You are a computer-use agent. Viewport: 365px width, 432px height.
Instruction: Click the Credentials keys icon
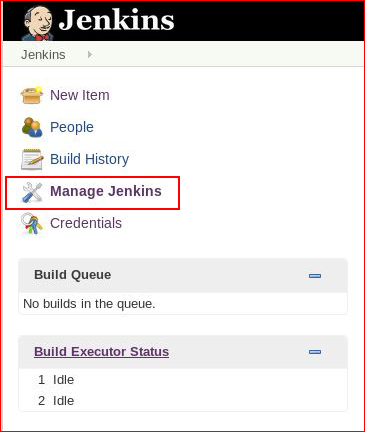click(32, 223)
